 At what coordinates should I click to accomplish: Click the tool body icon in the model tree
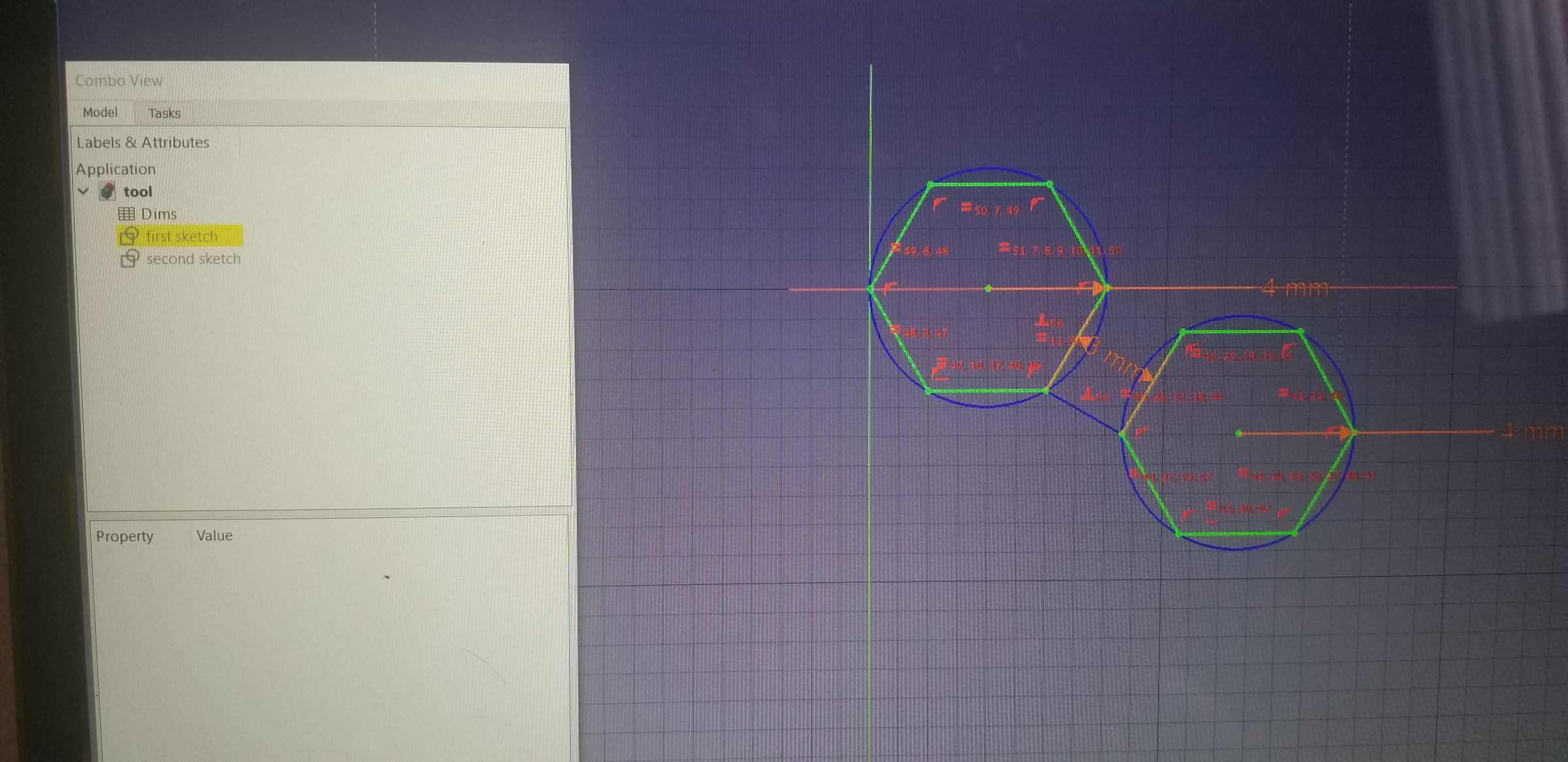[x=108, y=191]
